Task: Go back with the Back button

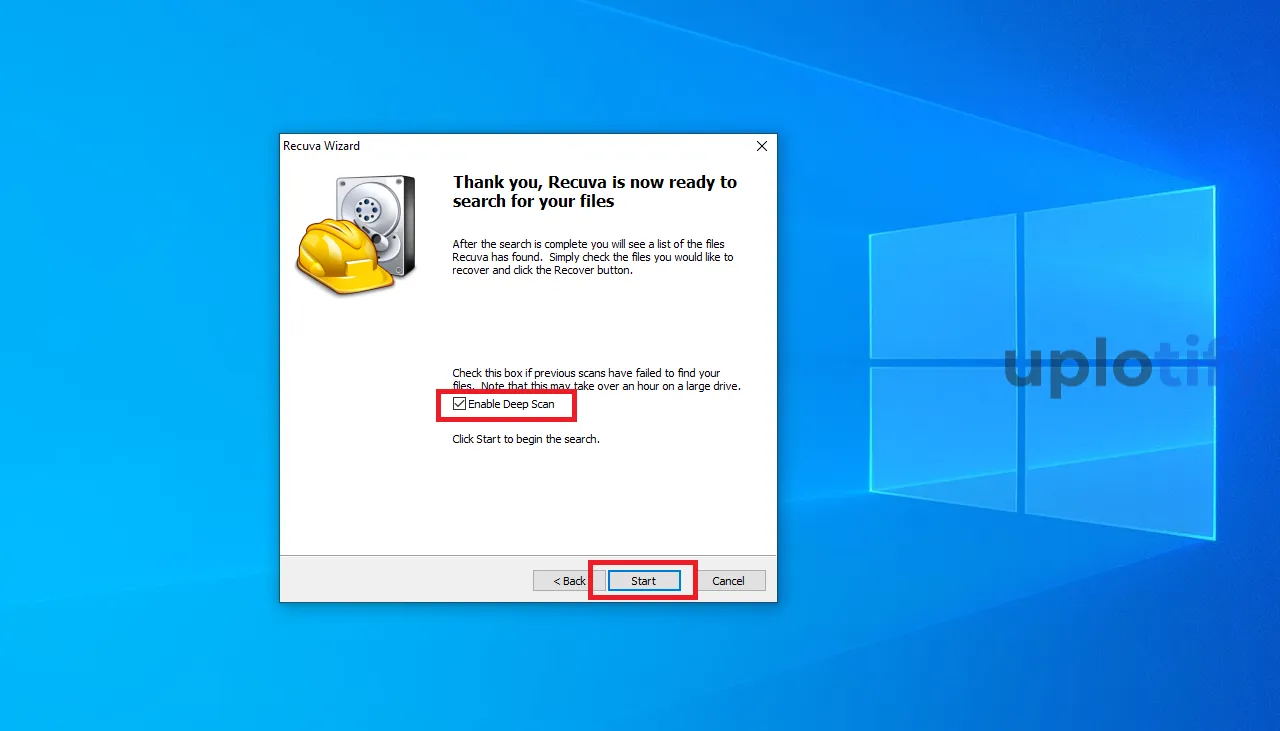Action: tap(568, 581)
